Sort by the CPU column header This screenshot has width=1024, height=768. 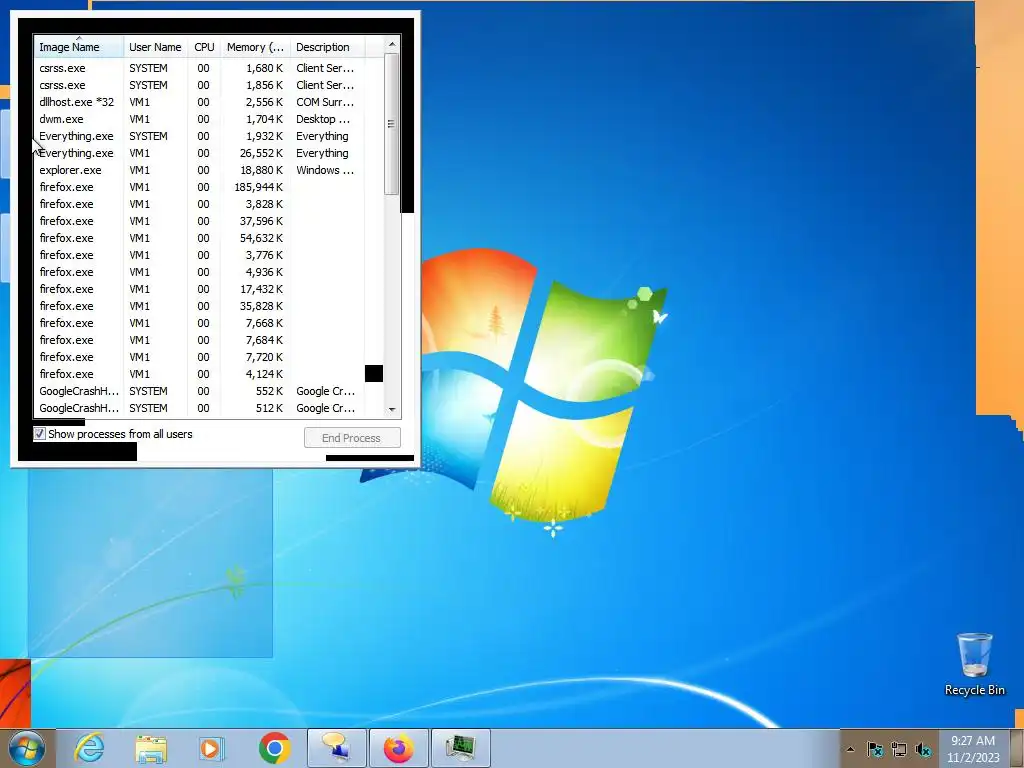[204, 46]
